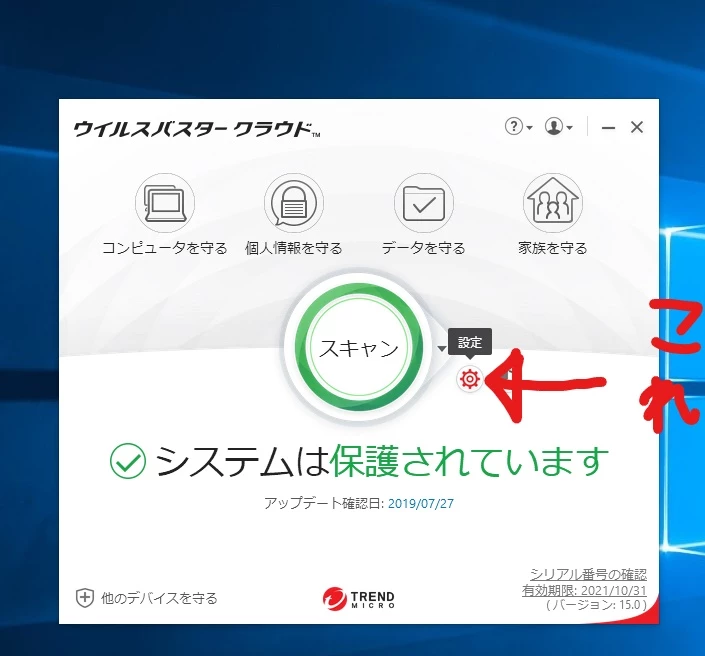Open the 家族を守る family house icon
This screenshot has width=705, height=656.
553,203
